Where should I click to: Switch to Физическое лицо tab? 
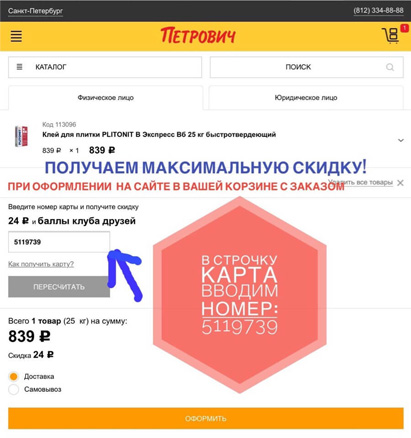point(105,98)
